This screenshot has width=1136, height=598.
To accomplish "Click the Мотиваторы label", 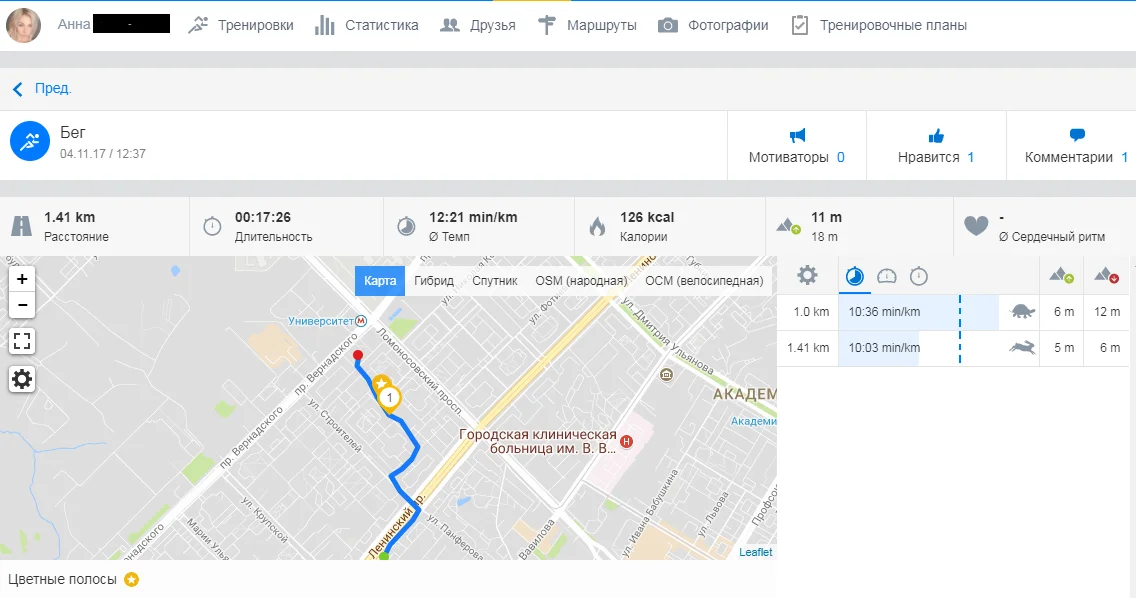I will tap(788, 157).
